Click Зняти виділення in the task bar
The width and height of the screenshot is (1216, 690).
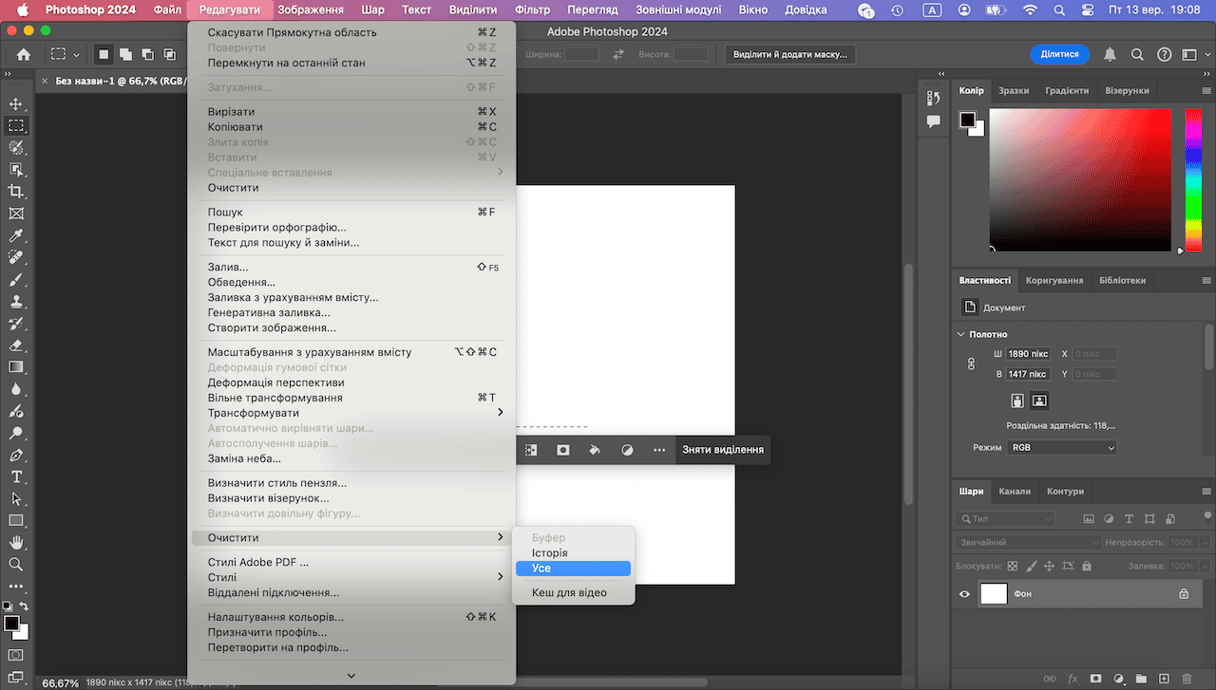pos(723,450)
